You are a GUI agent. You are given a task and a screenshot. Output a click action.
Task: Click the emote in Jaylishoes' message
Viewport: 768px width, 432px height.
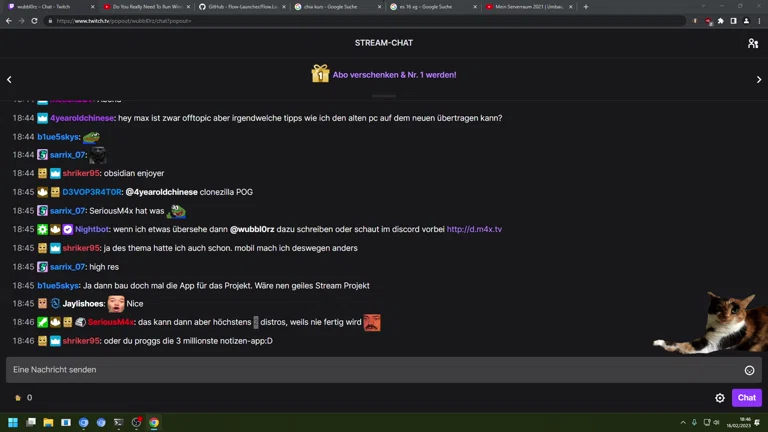(x=116, y=303)
